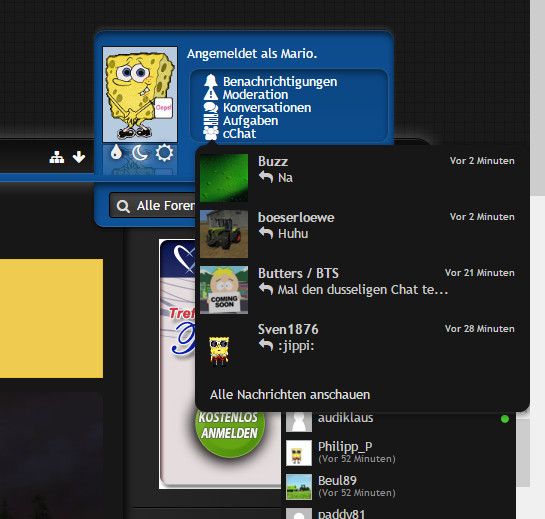Image resolution: width=545 pixels, height=519 pixels.
Task: Click Vor 2 Minuten timestamp beside Buzz
Action: (482, 161)
